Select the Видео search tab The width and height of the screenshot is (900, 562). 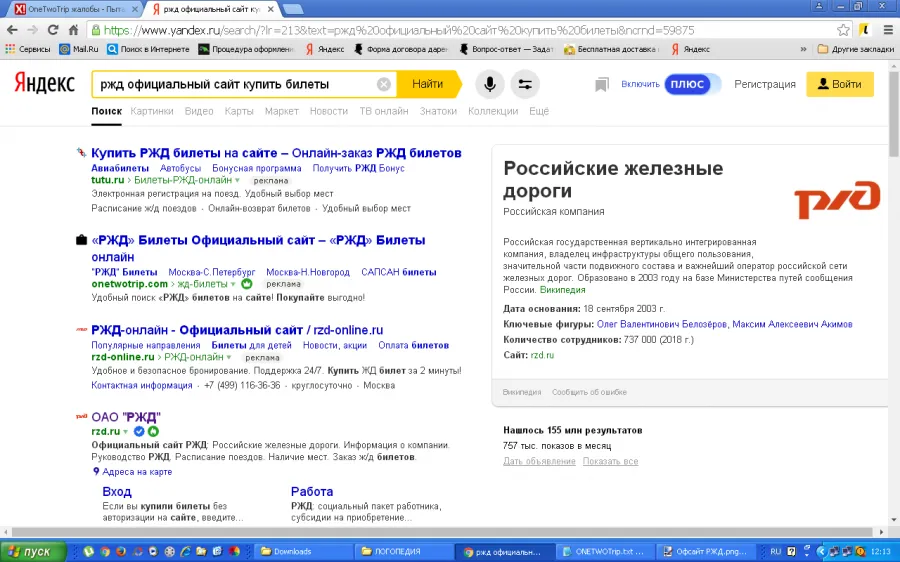click(x=199, y=111)
